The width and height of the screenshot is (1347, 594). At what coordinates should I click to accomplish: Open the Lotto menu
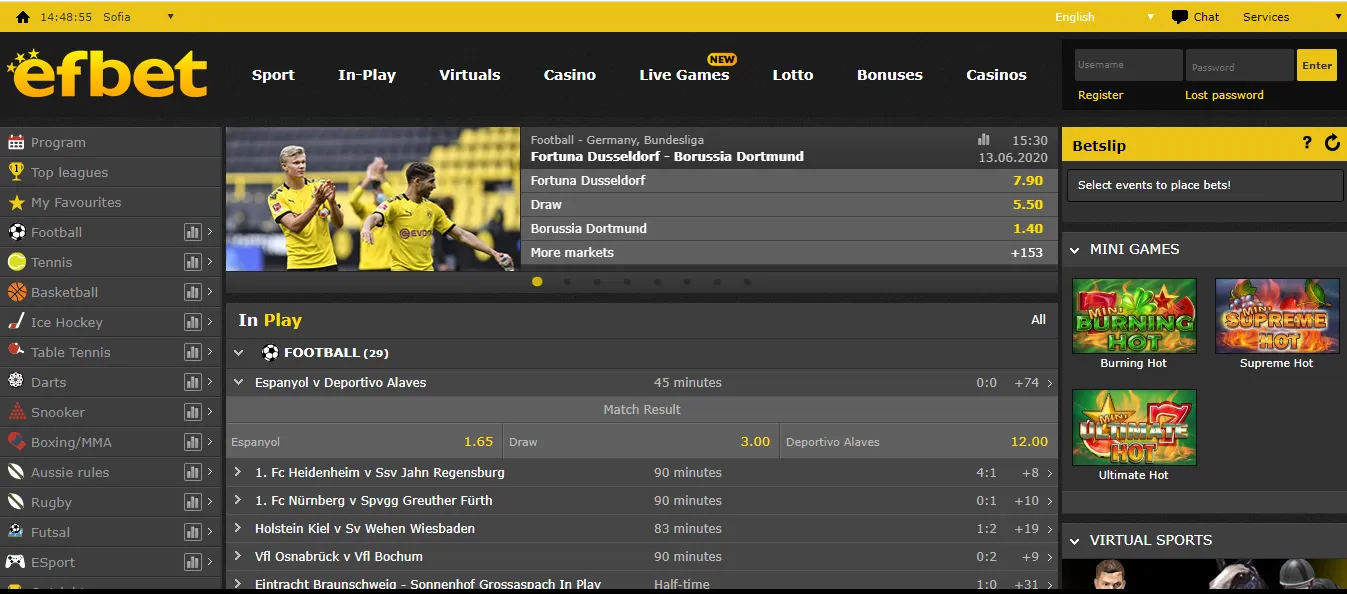793,75
